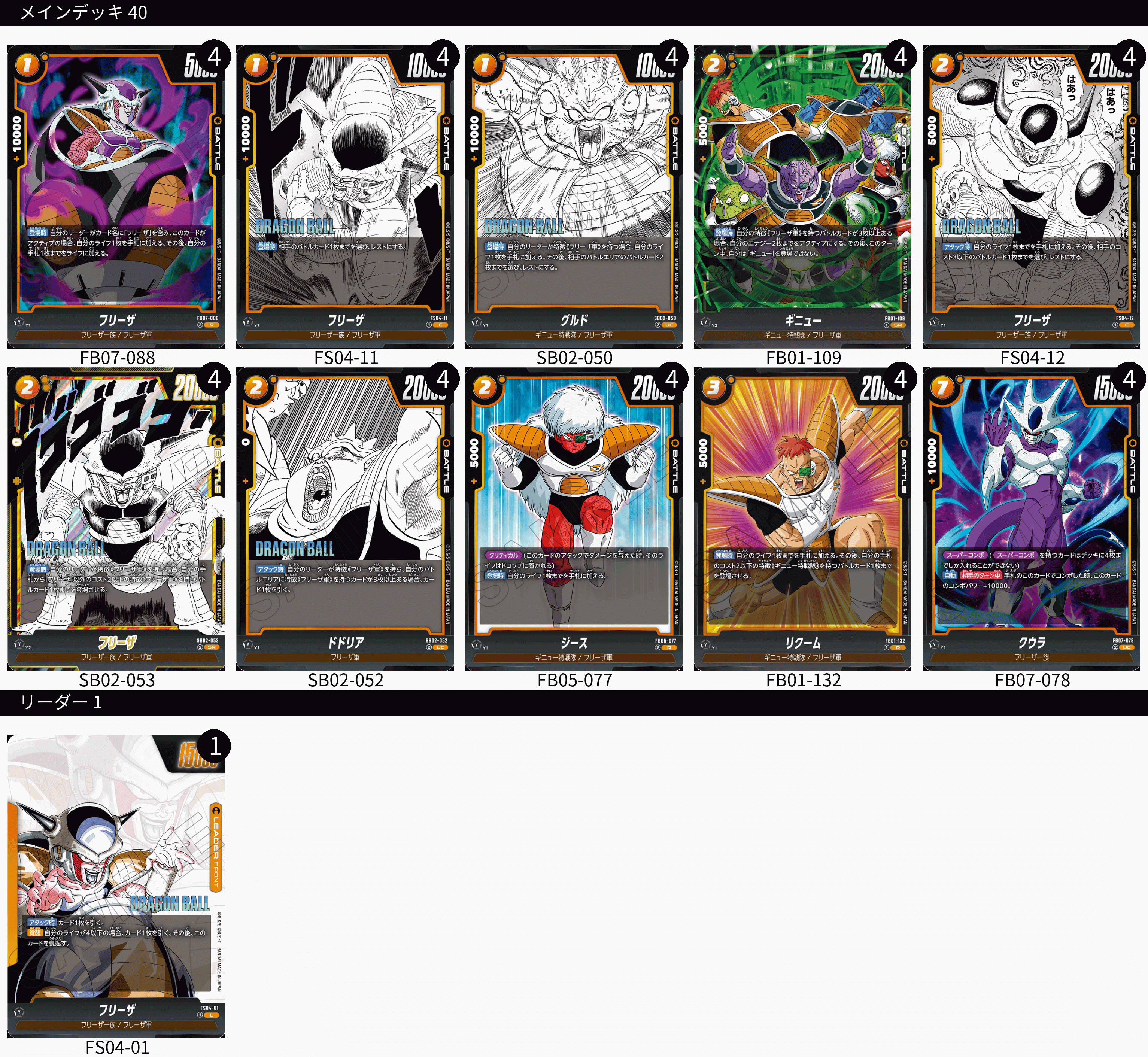Click the cost 1 icon on Guldo
Screen dimensions: 1148x1057
[485, 65]
